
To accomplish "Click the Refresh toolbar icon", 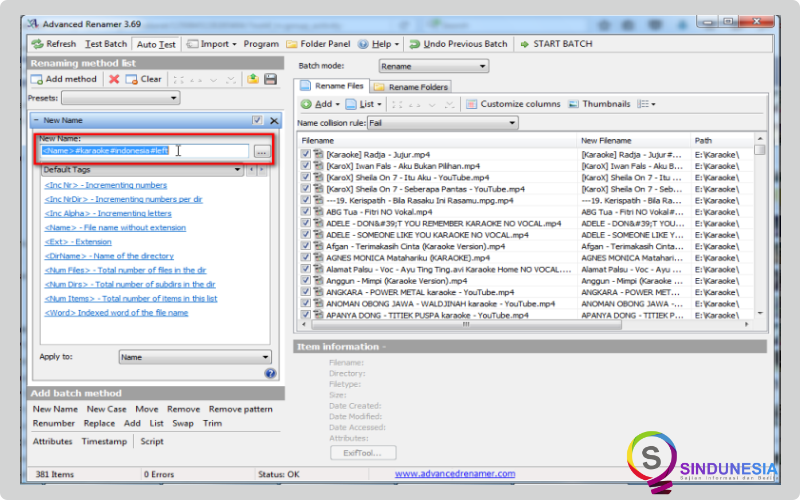I will [x=38, y=44].
